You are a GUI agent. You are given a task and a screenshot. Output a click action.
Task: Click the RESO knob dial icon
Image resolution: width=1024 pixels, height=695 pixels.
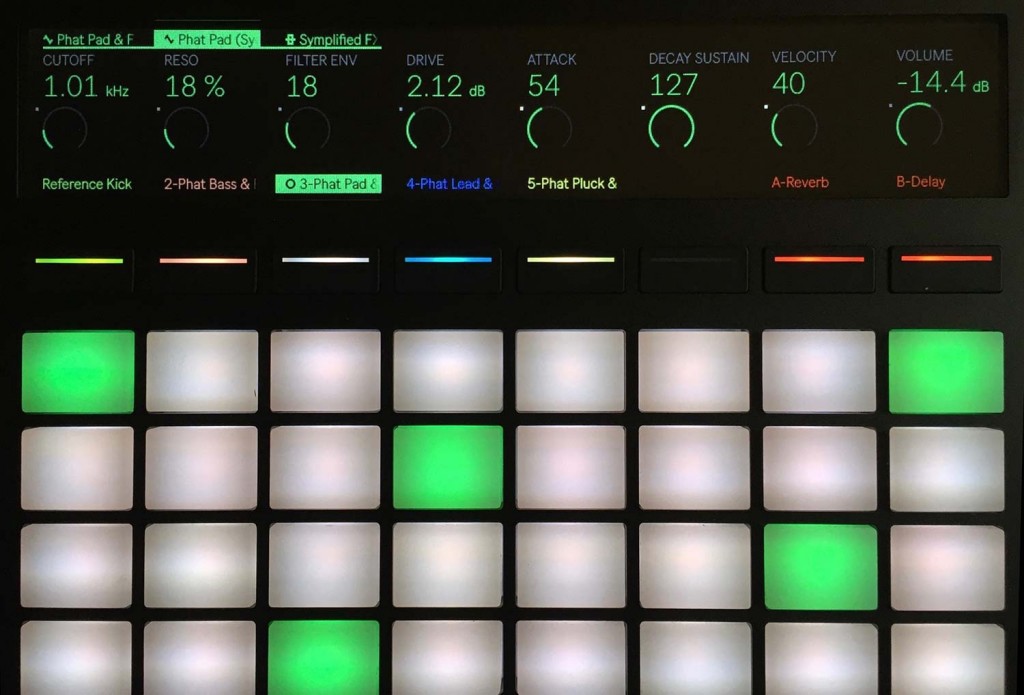[x=186, y=129]
